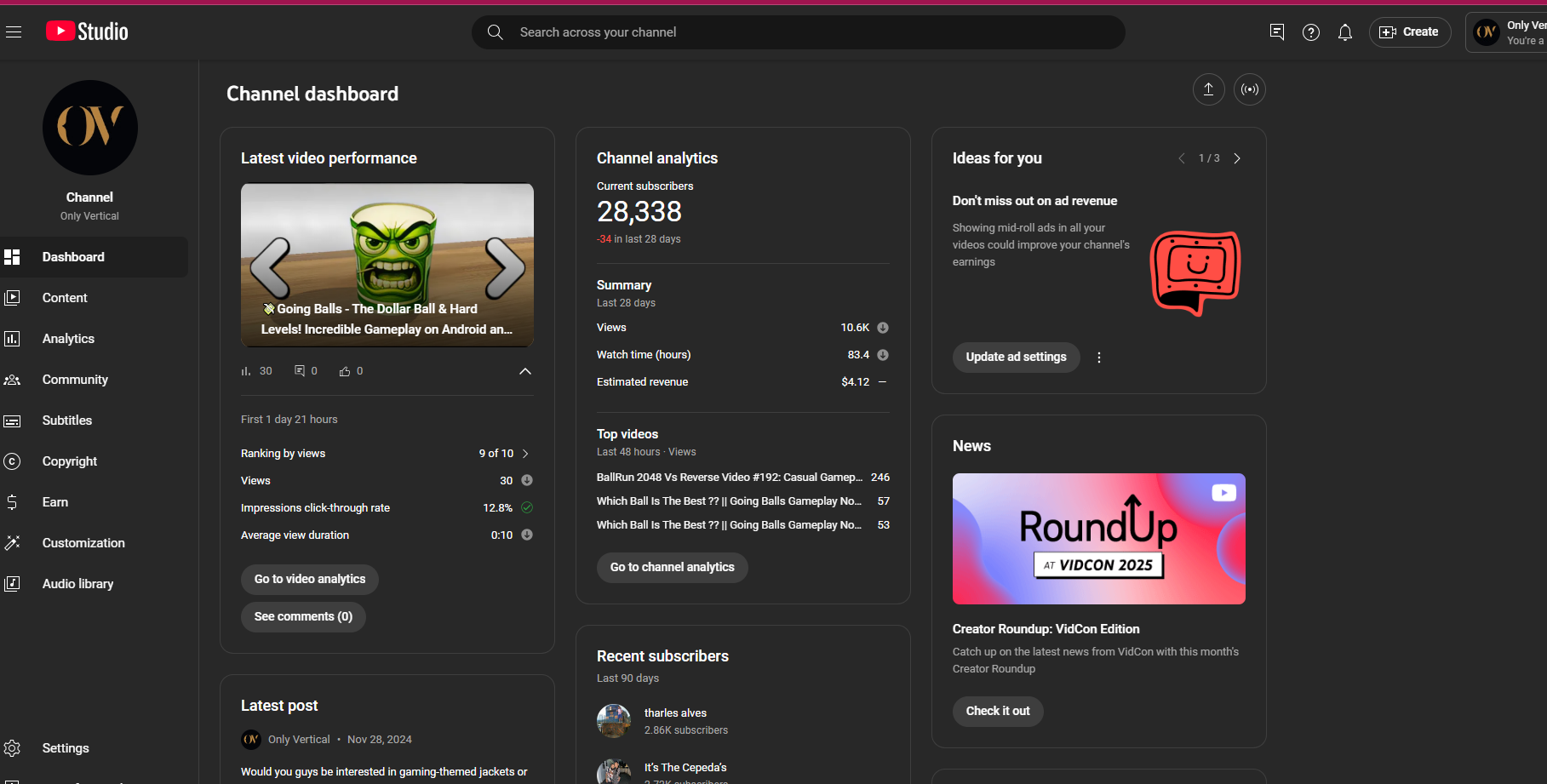Image resolution: width=1547 pixels, height=784 pixels.
Task: Click the search magnifier icon
Action: [495, 32]
